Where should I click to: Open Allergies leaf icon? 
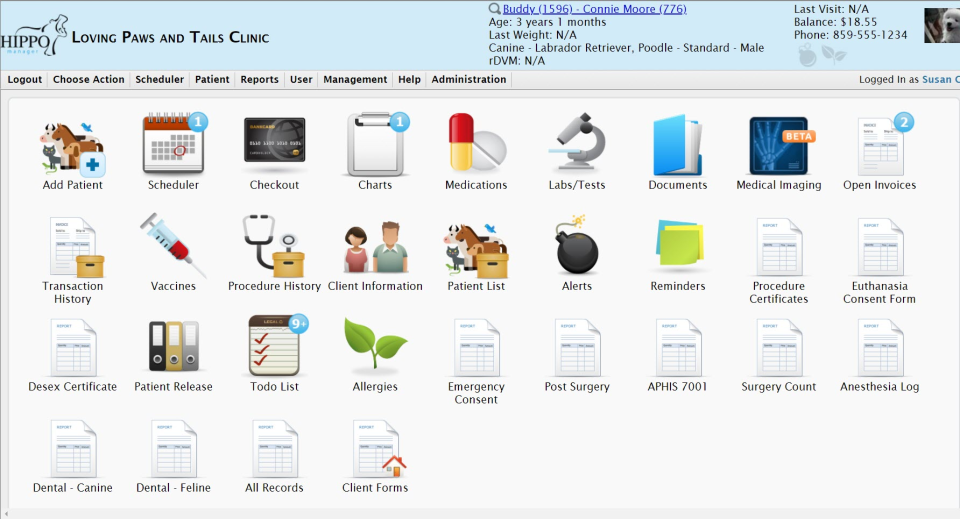click(375, 344)
